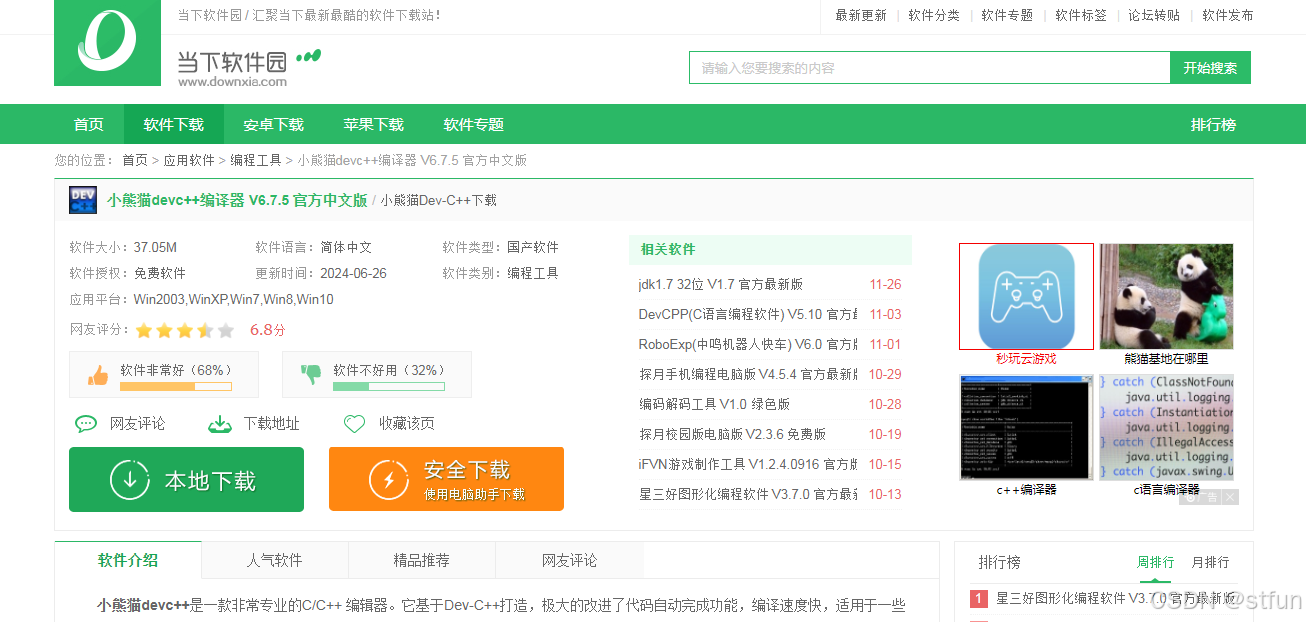Click the star rating icons
The image size is (1306, 622).
coord(185,330)
